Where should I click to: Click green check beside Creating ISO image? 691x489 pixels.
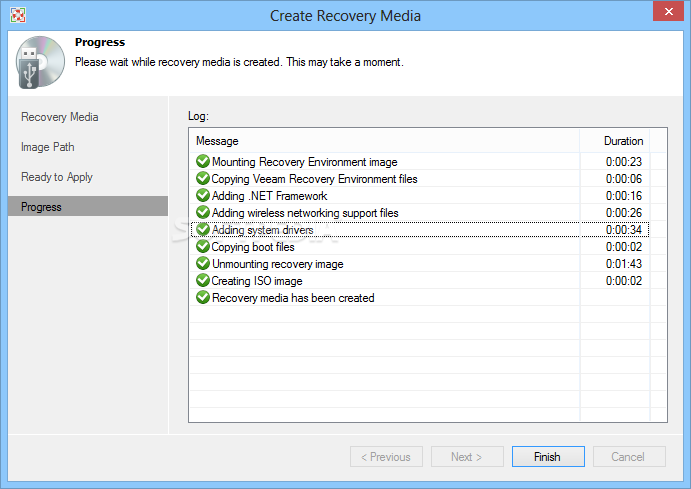pyautogui.click(x=203, y=280)
